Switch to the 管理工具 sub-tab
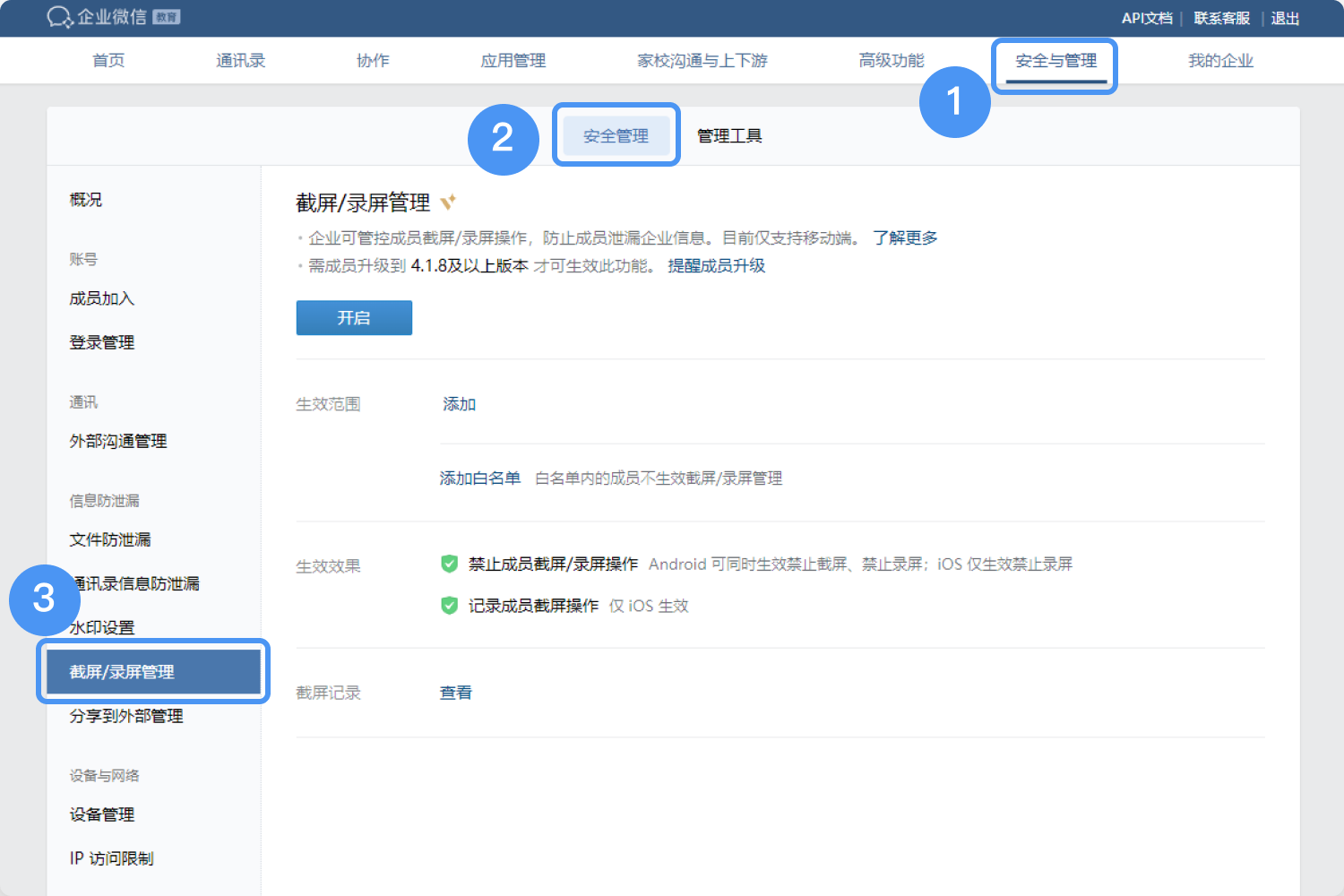 [729, 136]
